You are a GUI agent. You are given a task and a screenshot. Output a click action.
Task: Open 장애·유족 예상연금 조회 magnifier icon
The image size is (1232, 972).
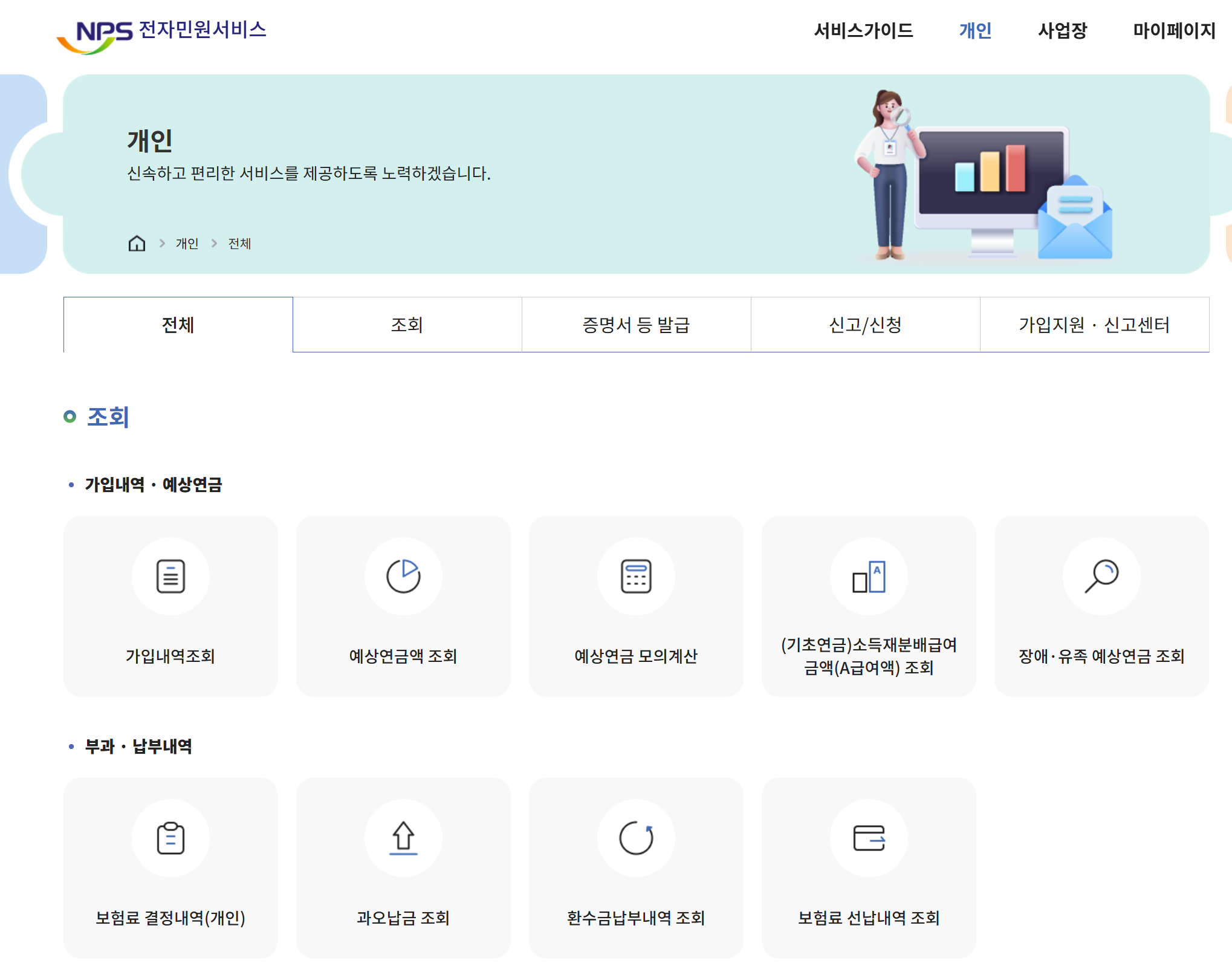(1102, 576)
